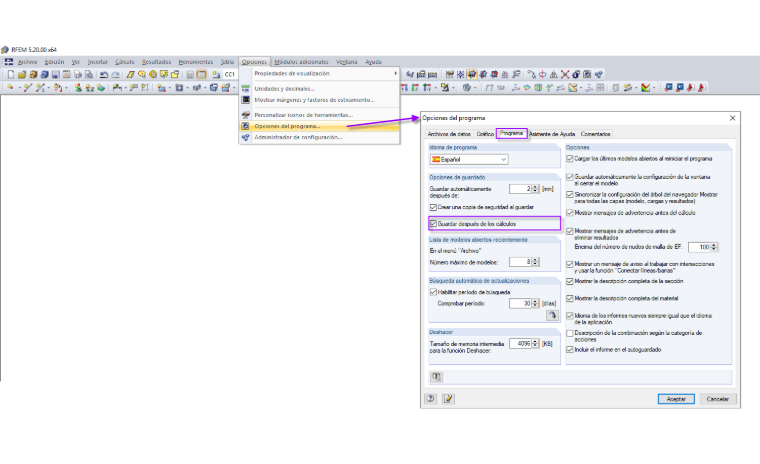
Task: Undo the last action with the arrow icon
Action: tap(104, 74)
